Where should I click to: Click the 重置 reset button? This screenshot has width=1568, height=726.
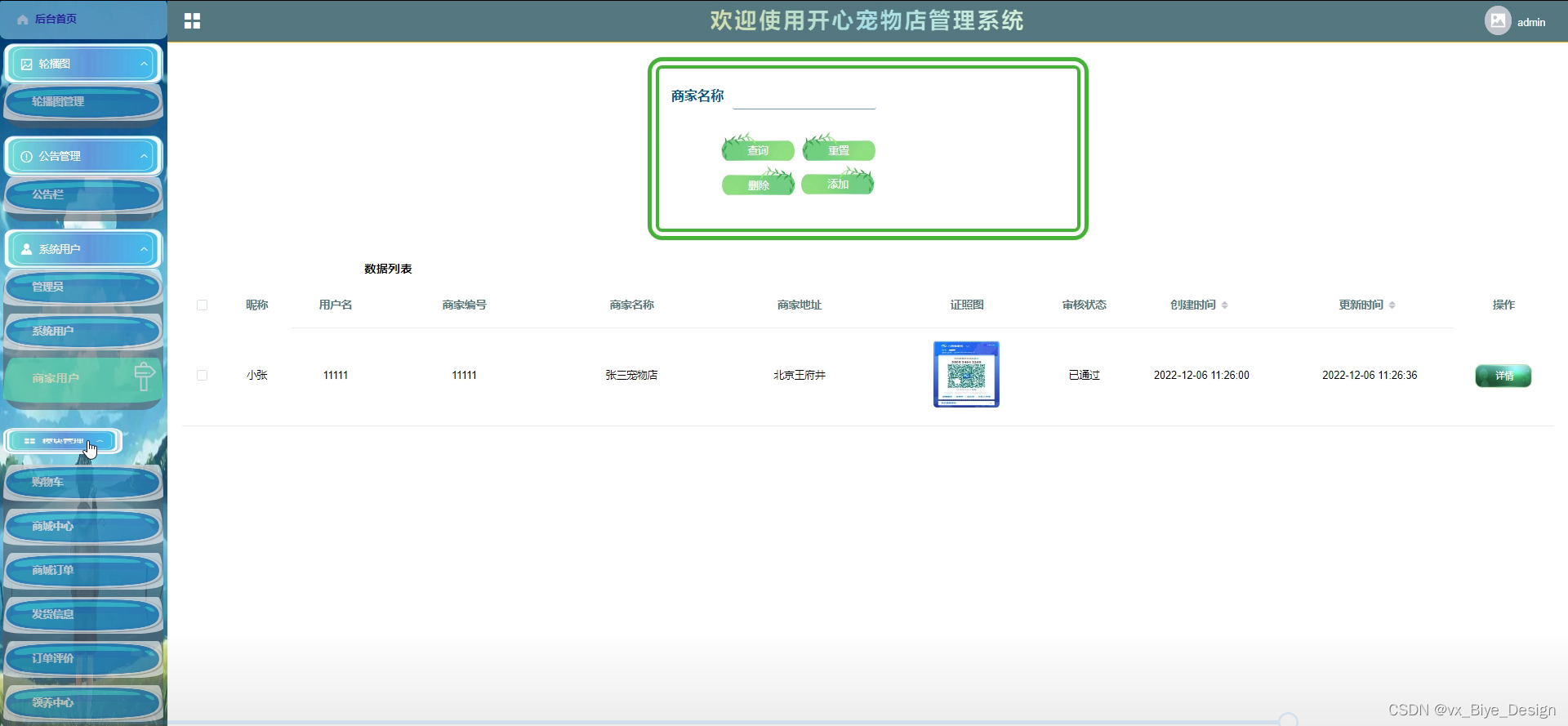pos(839,150)
